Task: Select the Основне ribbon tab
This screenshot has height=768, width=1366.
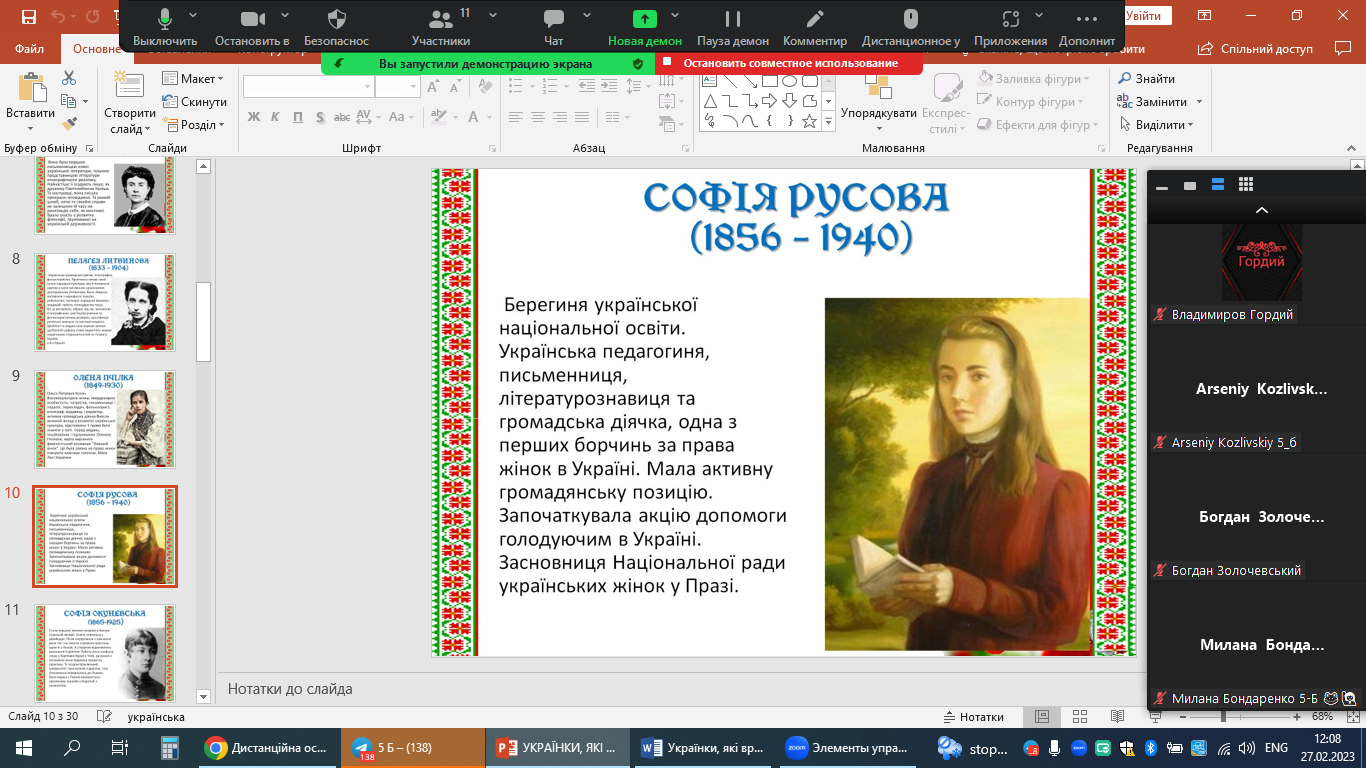Action: (97, 48)
